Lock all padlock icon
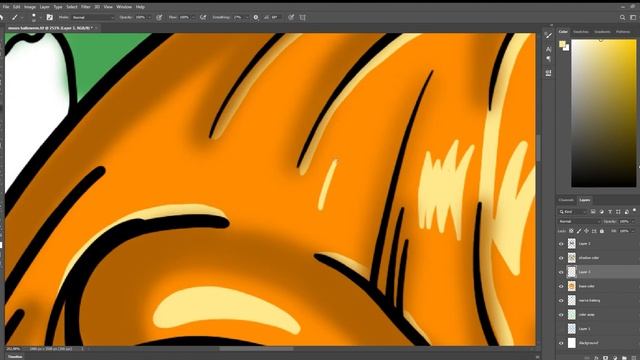Image resolution: width=640 pixels, height=360 pixels. pyautogui.click(x=602, y=231)
